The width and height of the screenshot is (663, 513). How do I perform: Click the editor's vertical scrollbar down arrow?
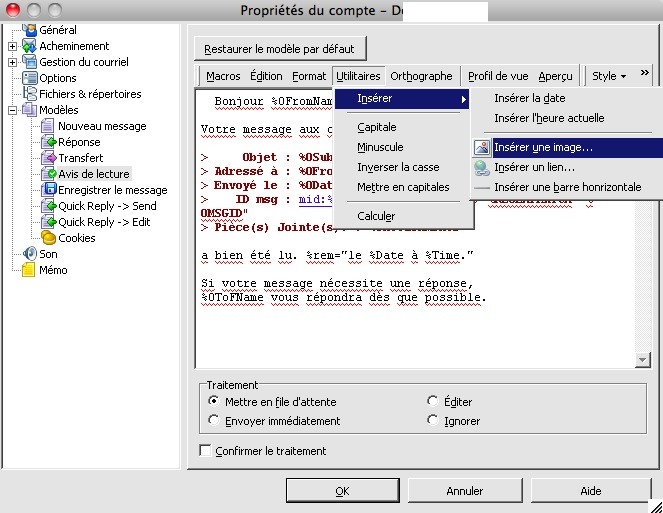click(x=643, y=360)
